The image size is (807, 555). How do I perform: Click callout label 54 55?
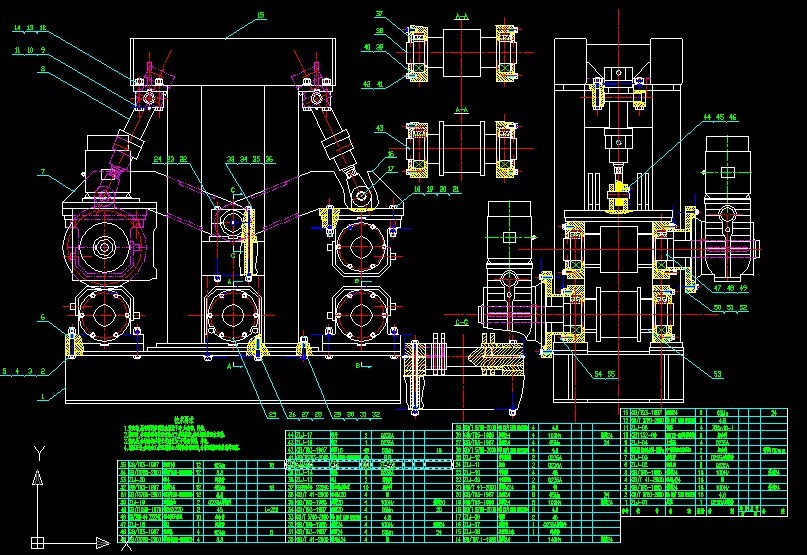click(604, 373)
